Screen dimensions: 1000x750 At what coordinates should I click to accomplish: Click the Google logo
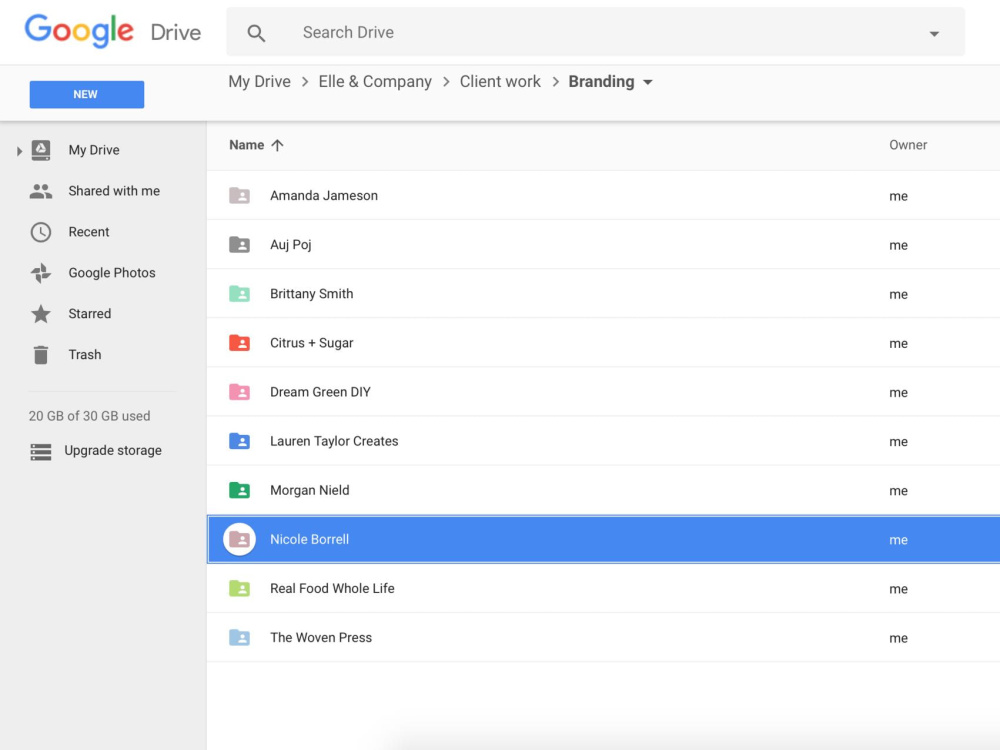(x=79, y=31)
